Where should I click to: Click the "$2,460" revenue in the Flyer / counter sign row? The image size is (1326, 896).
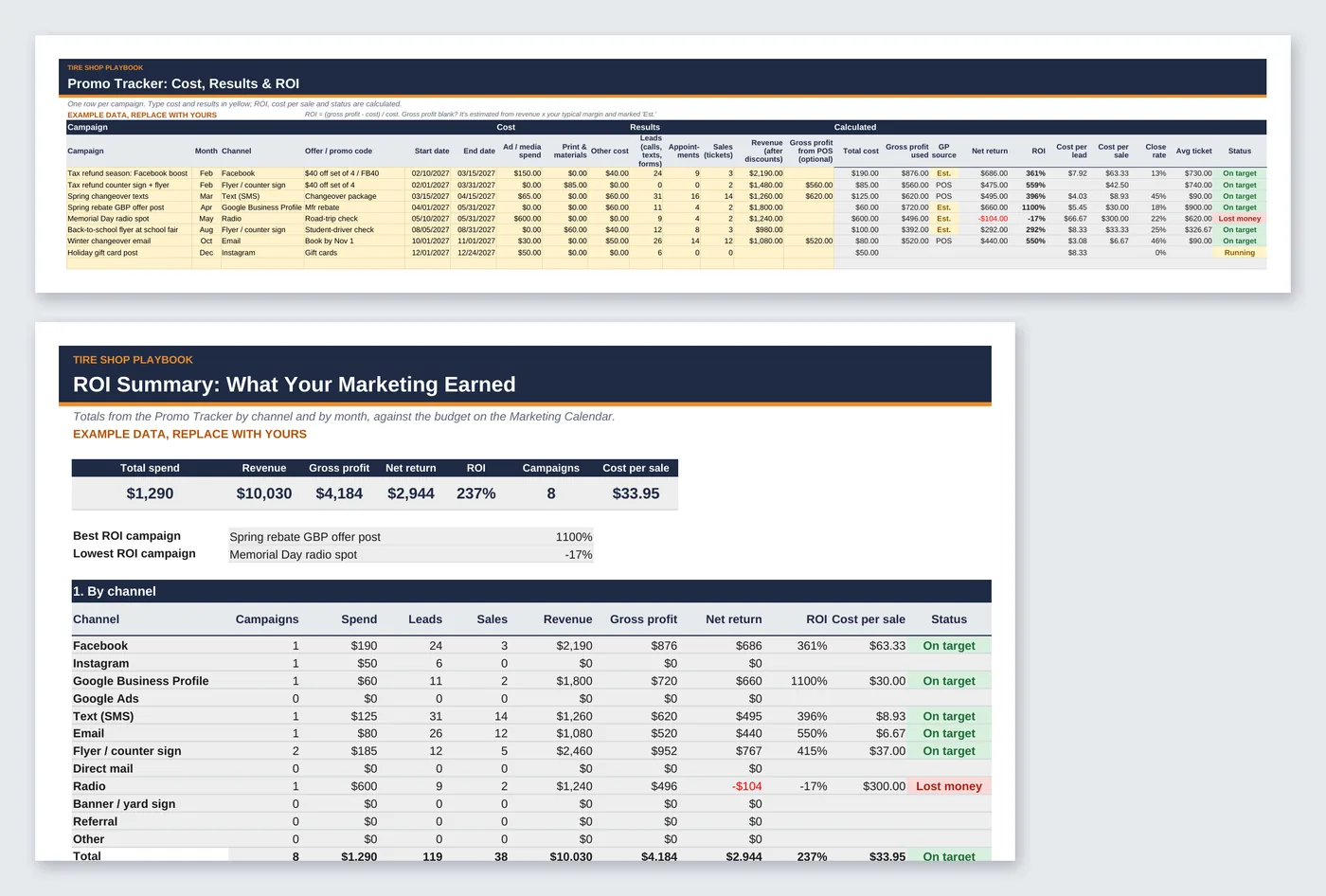click(x=575, y=751)
